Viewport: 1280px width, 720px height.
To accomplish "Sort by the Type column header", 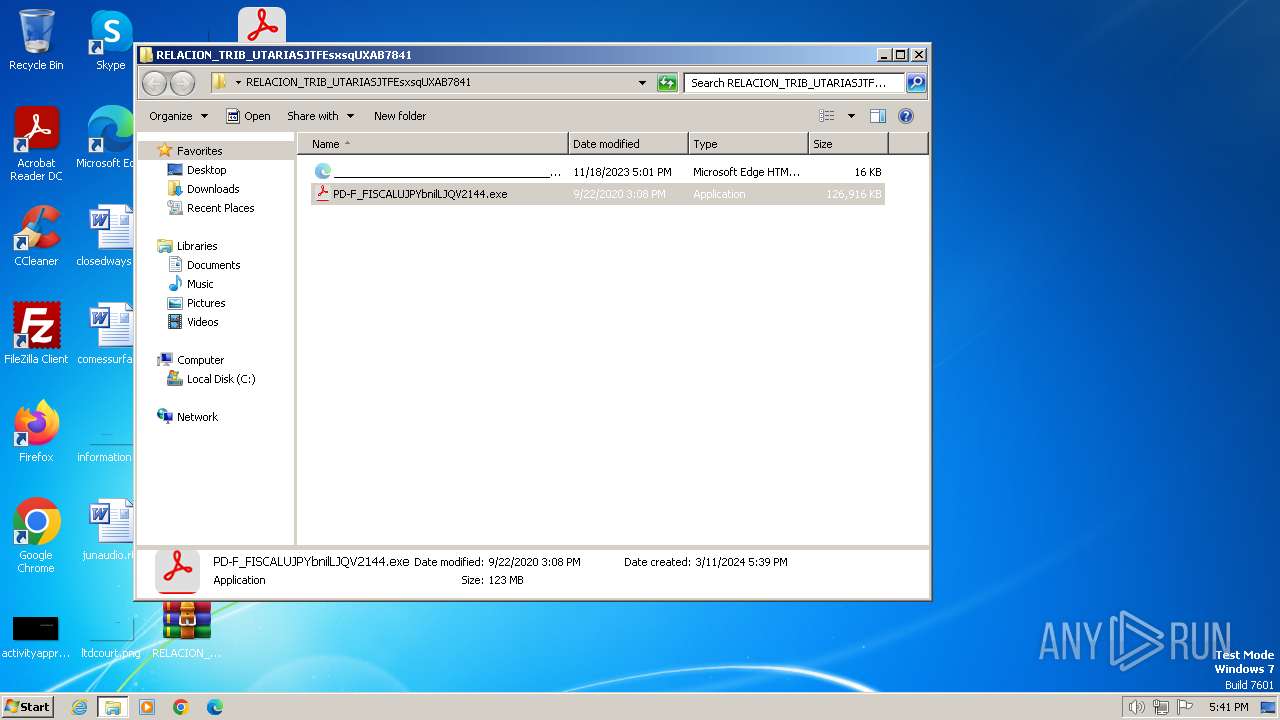I will pyautogui.click(x=748, y=144).
